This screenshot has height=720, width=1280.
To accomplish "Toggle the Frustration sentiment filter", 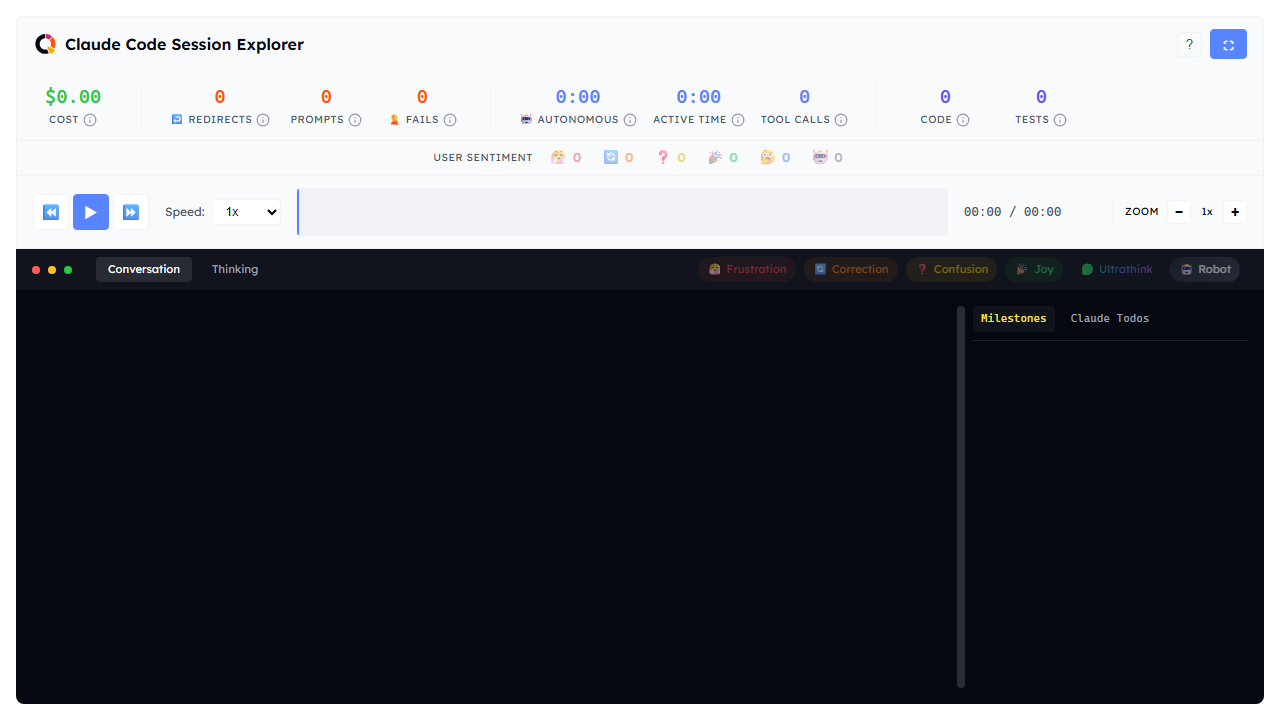I will pos(747,269).
